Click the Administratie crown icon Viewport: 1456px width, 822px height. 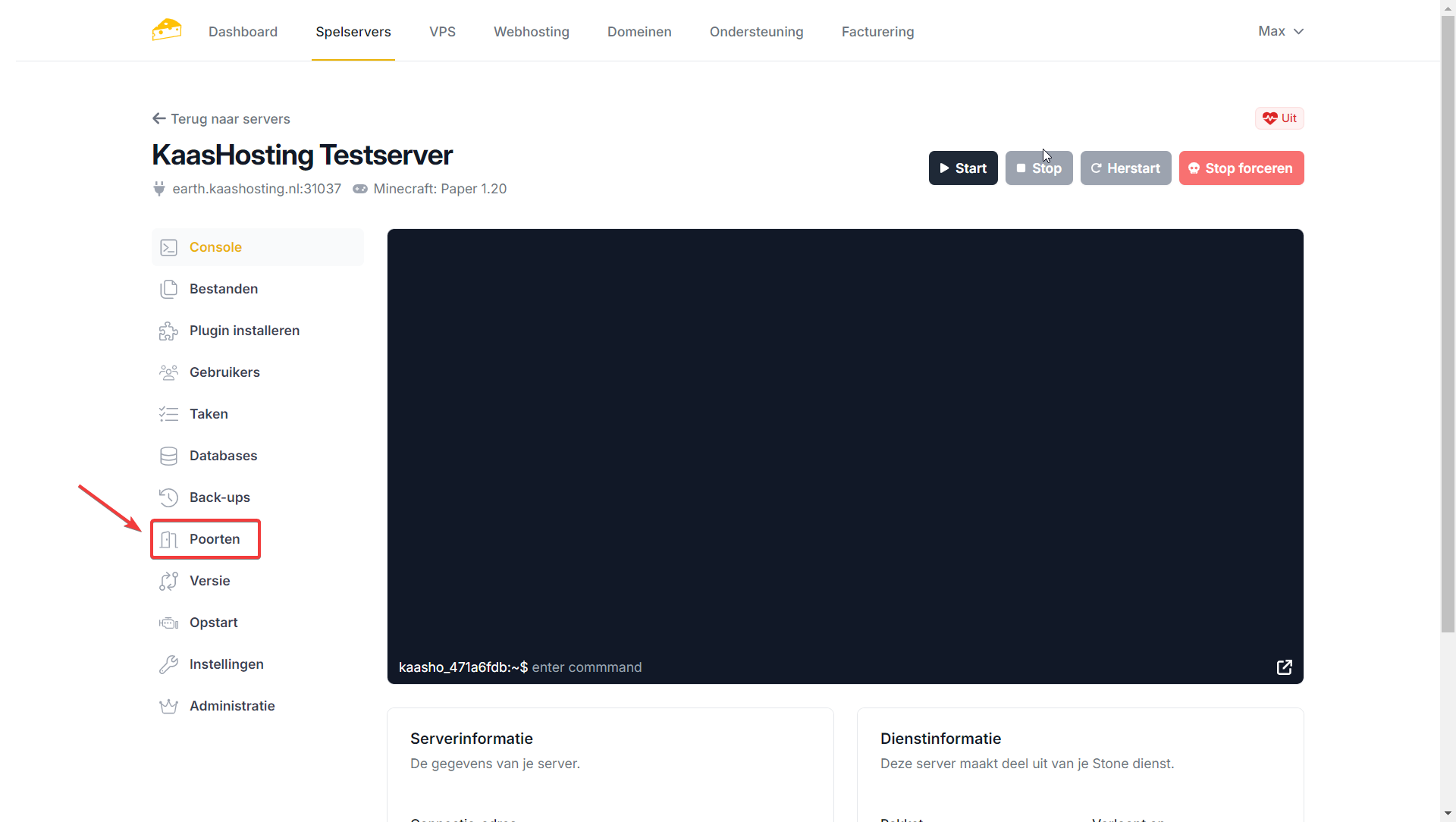pyautogui.click(x=168, y=706)
